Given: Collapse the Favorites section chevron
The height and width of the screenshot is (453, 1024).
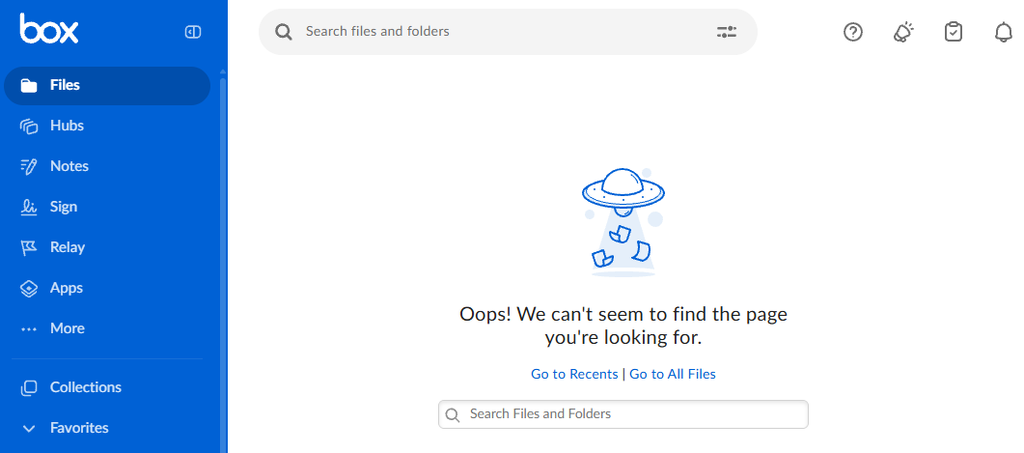Looking at the screenshot, I should point(29,428).
